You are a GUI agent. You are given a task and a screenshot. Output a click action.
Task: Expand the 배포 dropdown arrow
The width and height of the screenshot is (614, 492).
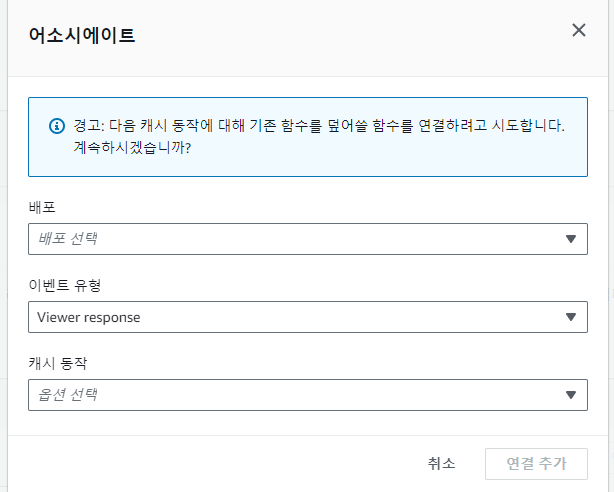pyautogui.click(x=571, y=239)
